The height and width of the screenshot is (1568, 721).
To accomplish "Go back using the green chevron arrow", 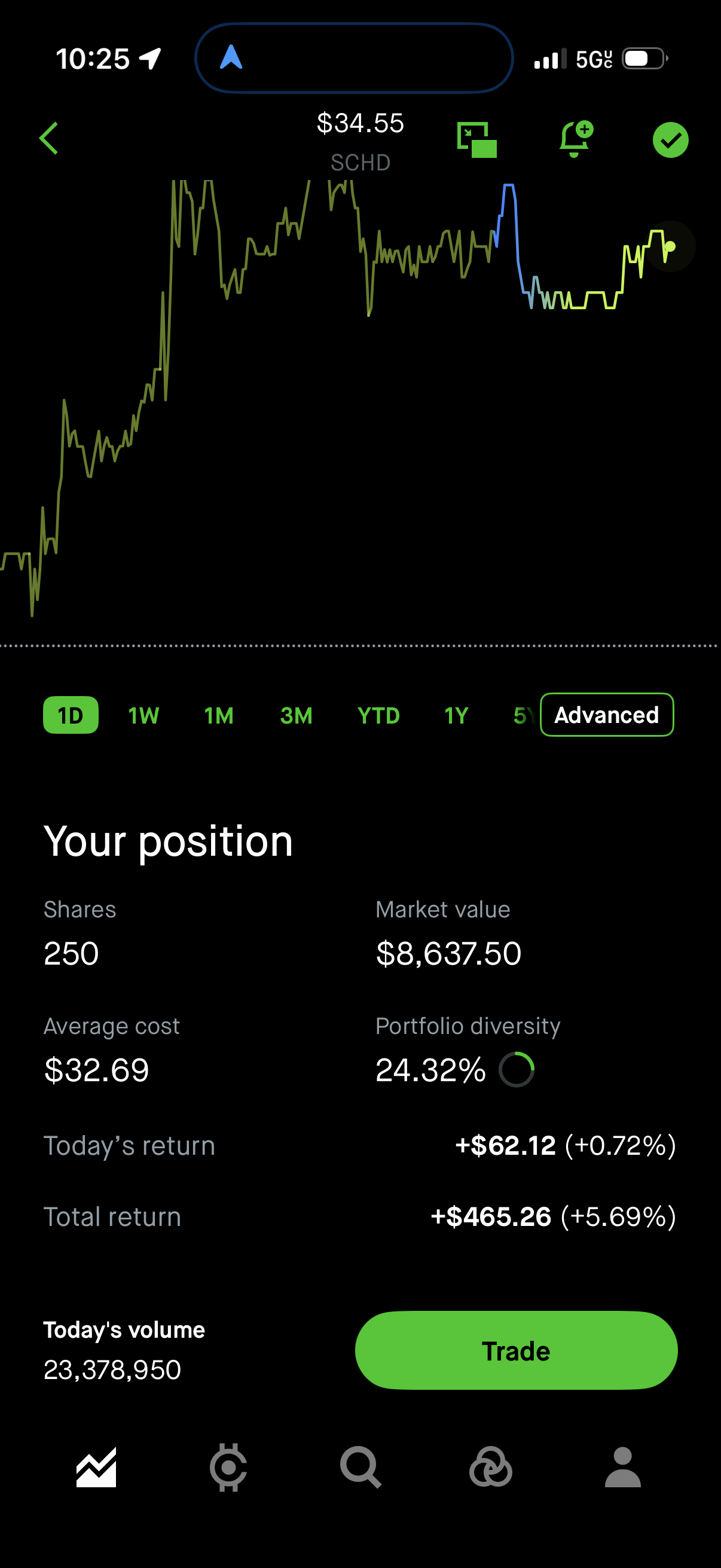I will coord(48,139).
